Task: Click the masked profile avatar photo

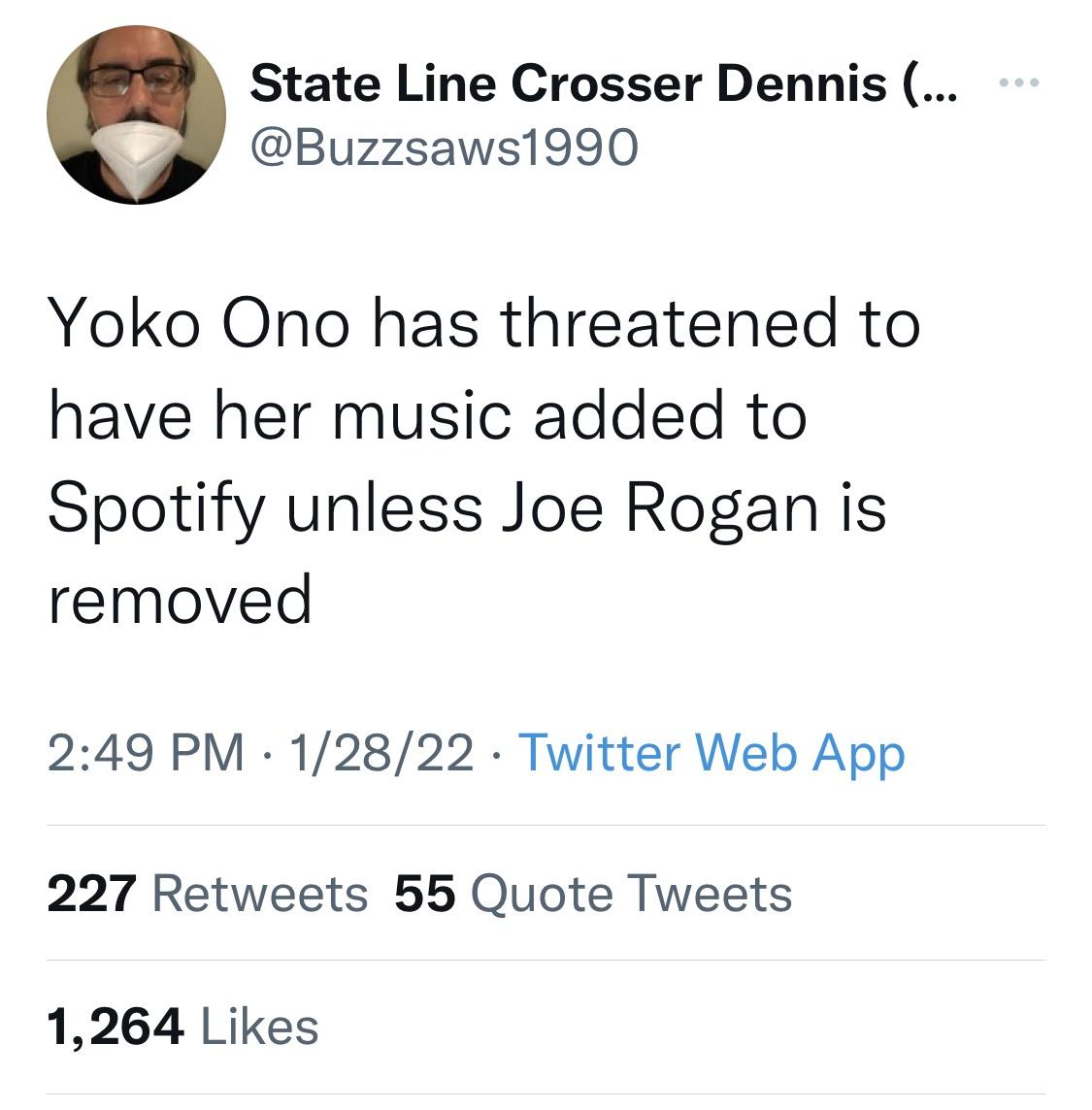Action: click(x=136, y=114)
